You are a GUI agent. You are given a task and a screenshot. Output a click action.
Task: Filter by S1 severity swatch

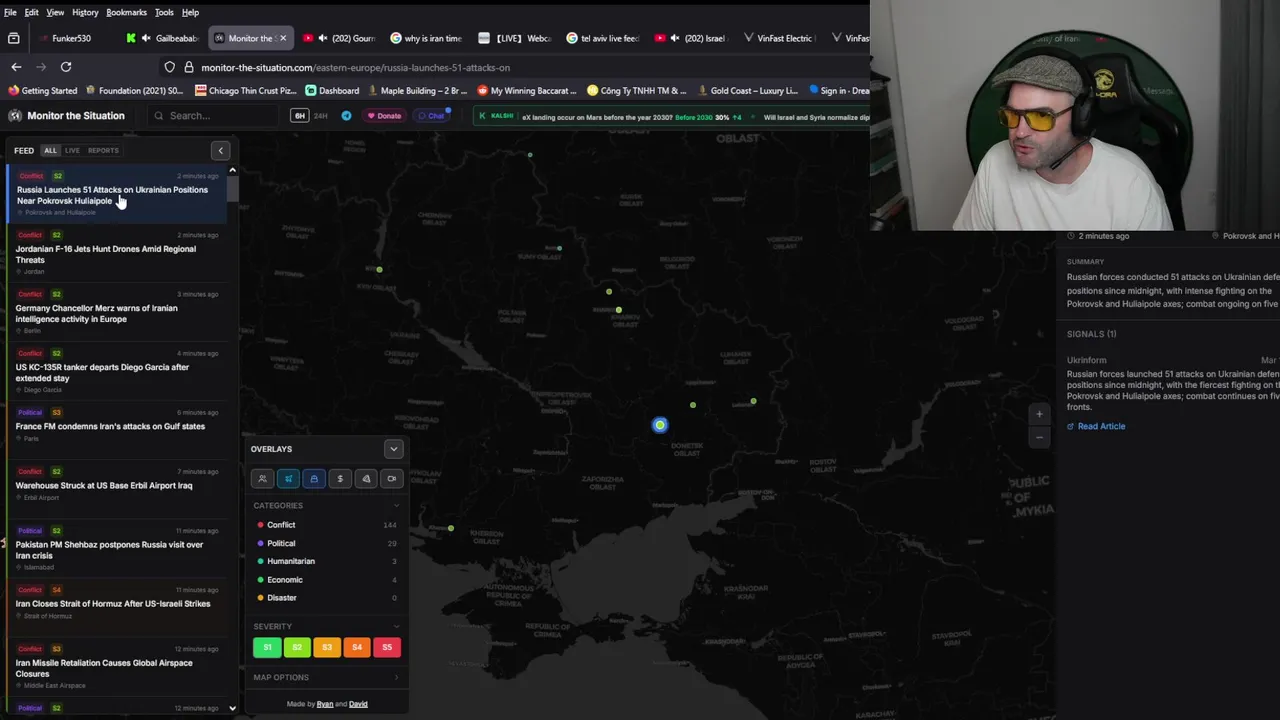267,647
